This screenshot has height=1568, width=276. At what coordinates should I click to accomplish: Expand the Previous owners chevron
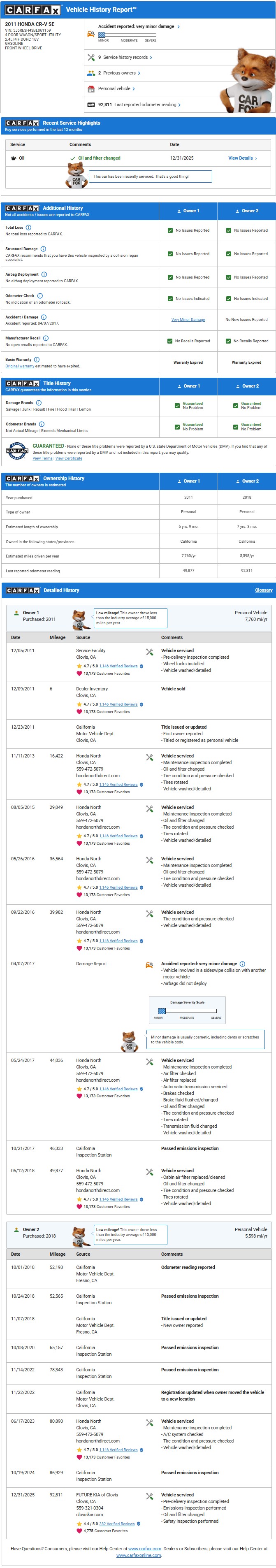(x=139, y=73)
